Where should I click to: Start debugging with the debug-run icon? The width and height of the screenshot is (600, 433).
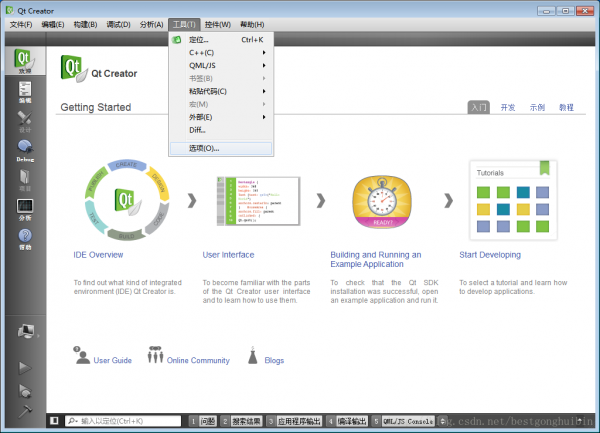[25, 391]
